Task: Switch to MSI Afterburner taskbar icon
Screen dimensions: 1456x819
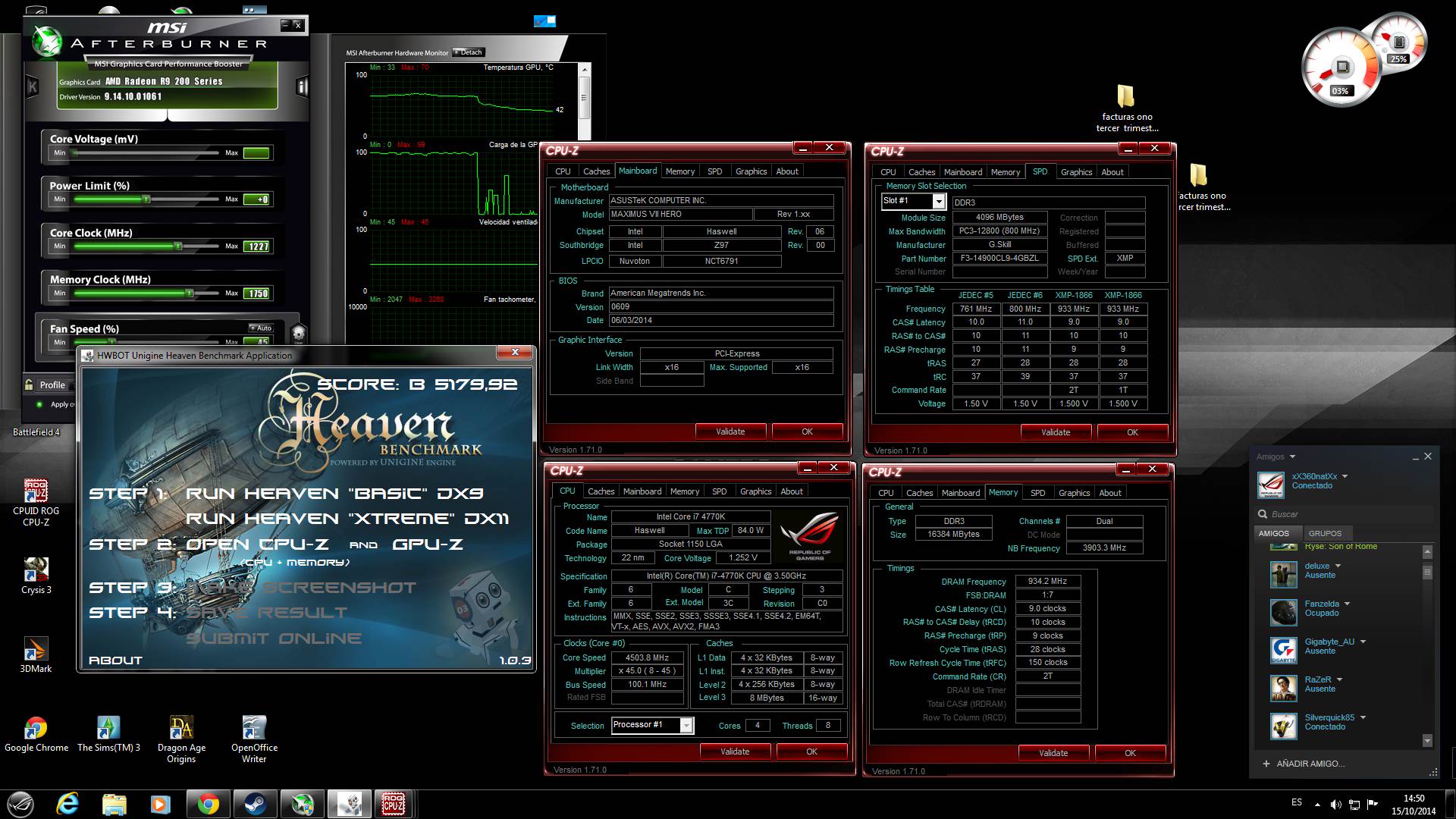Action: pyautogui.click(x=302, y=804)
